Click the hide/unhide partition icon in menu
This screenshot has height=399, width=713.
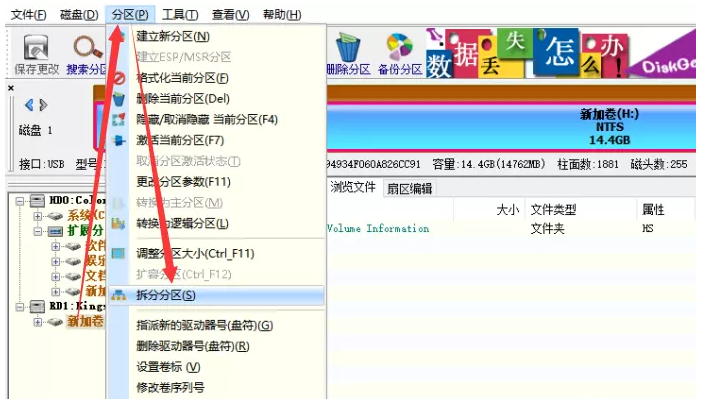coord(119,120)
